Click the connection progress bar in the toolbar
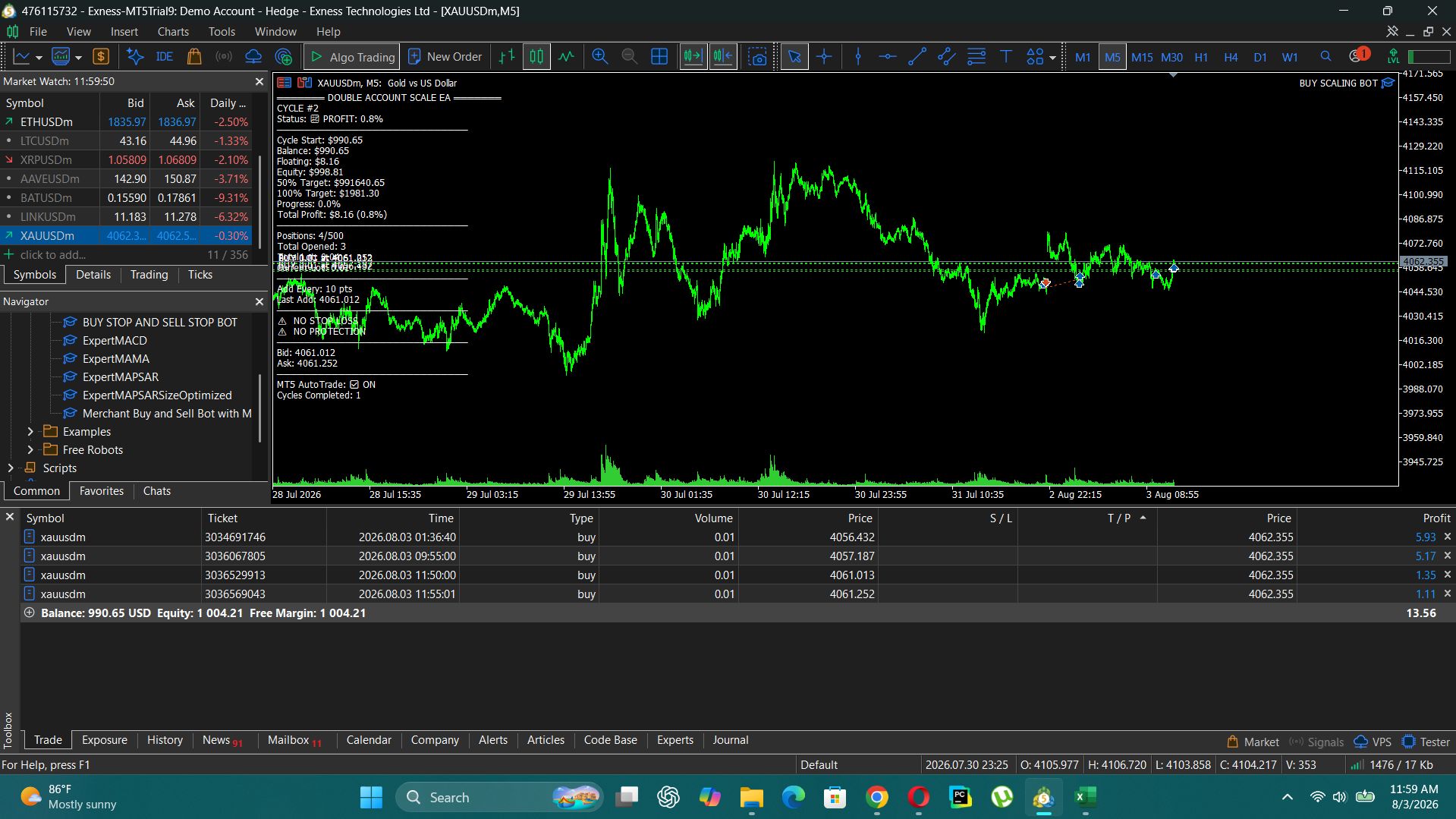This screenshot has width=1456, height=819. click(x=1429, y=57)
